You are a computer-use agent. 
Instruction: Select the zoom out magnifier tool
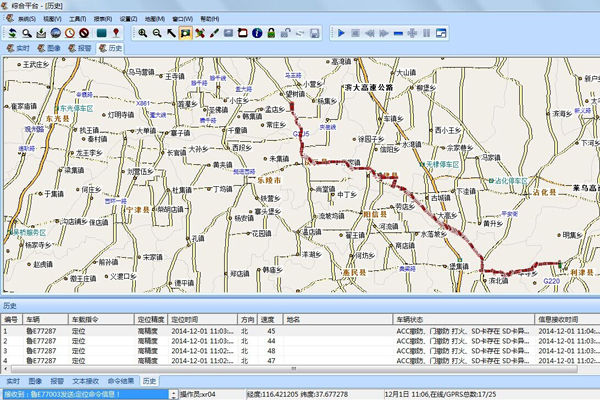(x=156, y=33)
